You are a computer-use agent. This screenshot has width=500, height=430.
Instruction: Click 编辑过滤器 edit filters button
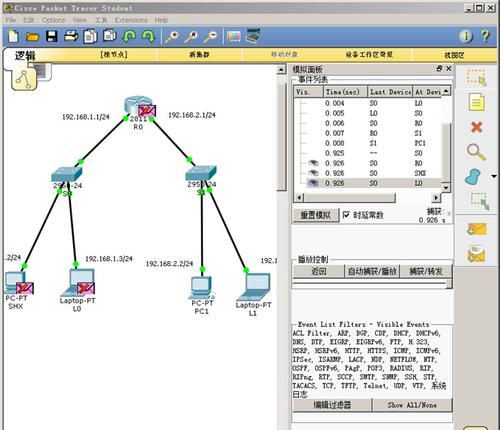pyautogui.click(x=332, y=405)
